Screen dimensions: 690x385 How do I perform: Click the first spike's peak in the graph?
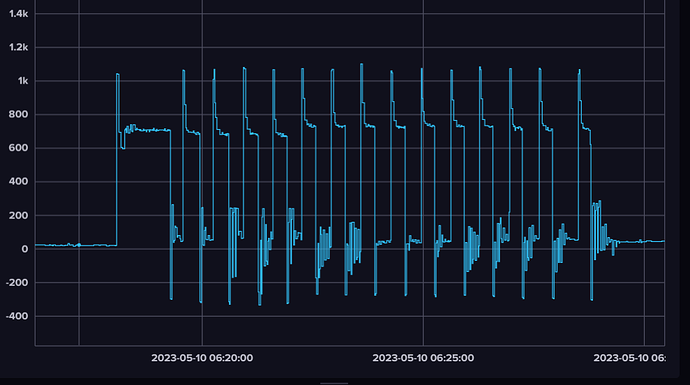click(x=117, y=74)
